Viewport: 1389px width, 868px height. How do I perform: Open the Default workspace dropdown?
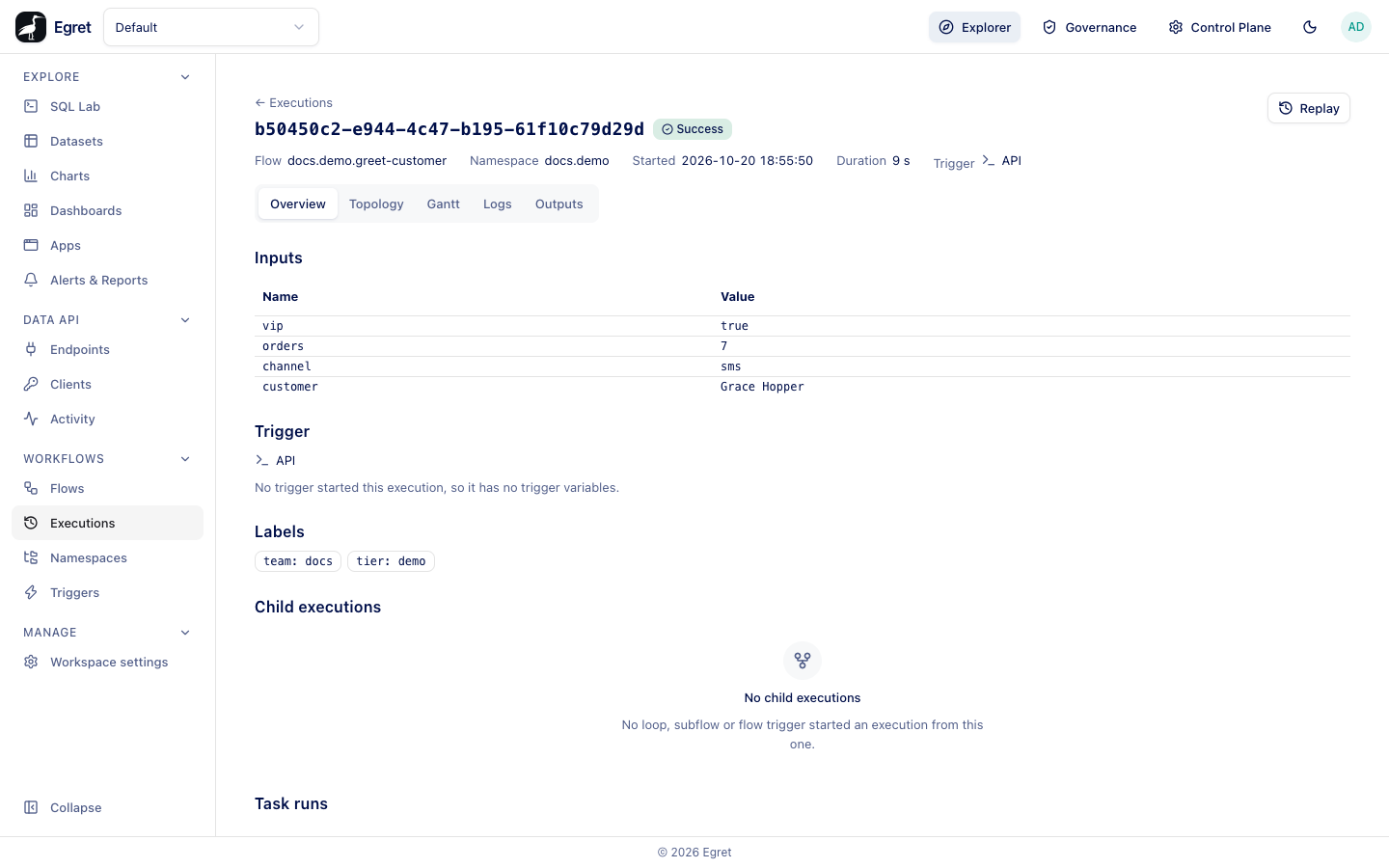[x=211, y=27]
